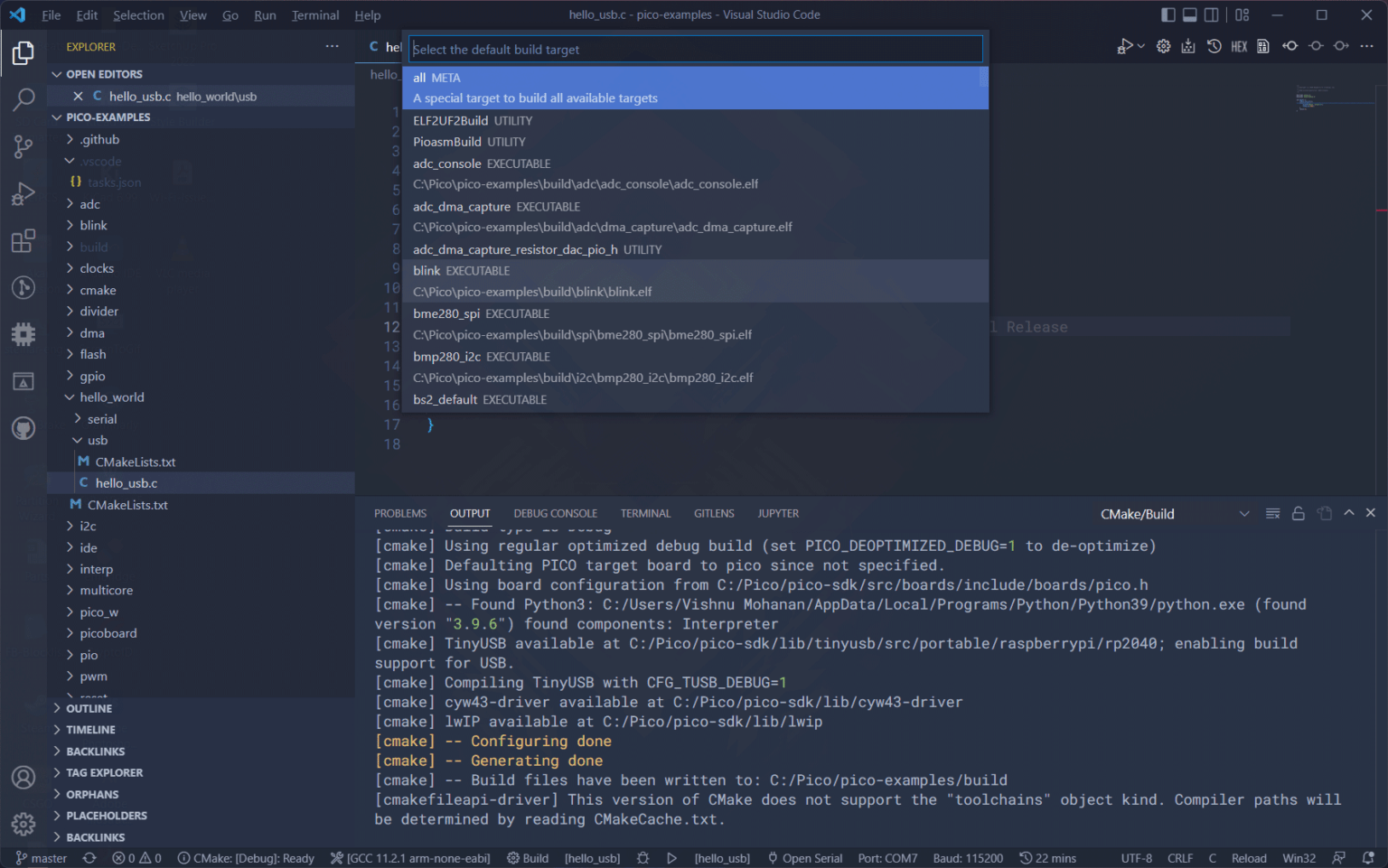Click the HEX editor icon in toolbar
The width and height of the screenshot is (1388, 868).
1239,47
